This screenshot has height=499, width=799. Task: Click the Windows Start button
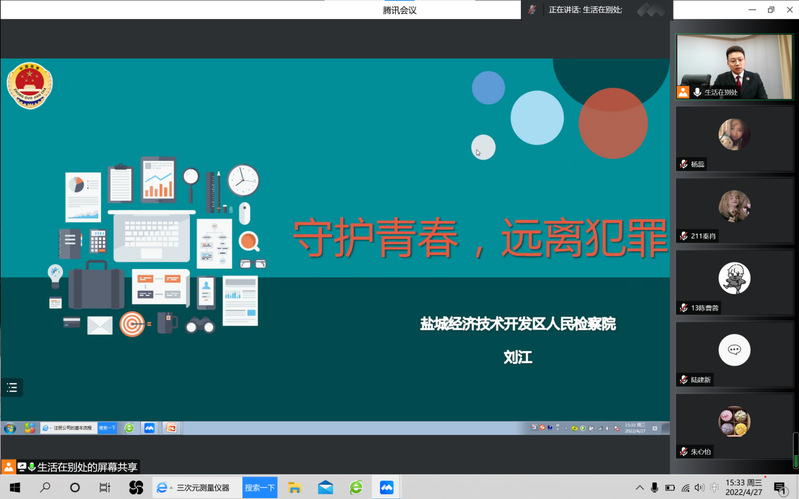tap(14, 488)
